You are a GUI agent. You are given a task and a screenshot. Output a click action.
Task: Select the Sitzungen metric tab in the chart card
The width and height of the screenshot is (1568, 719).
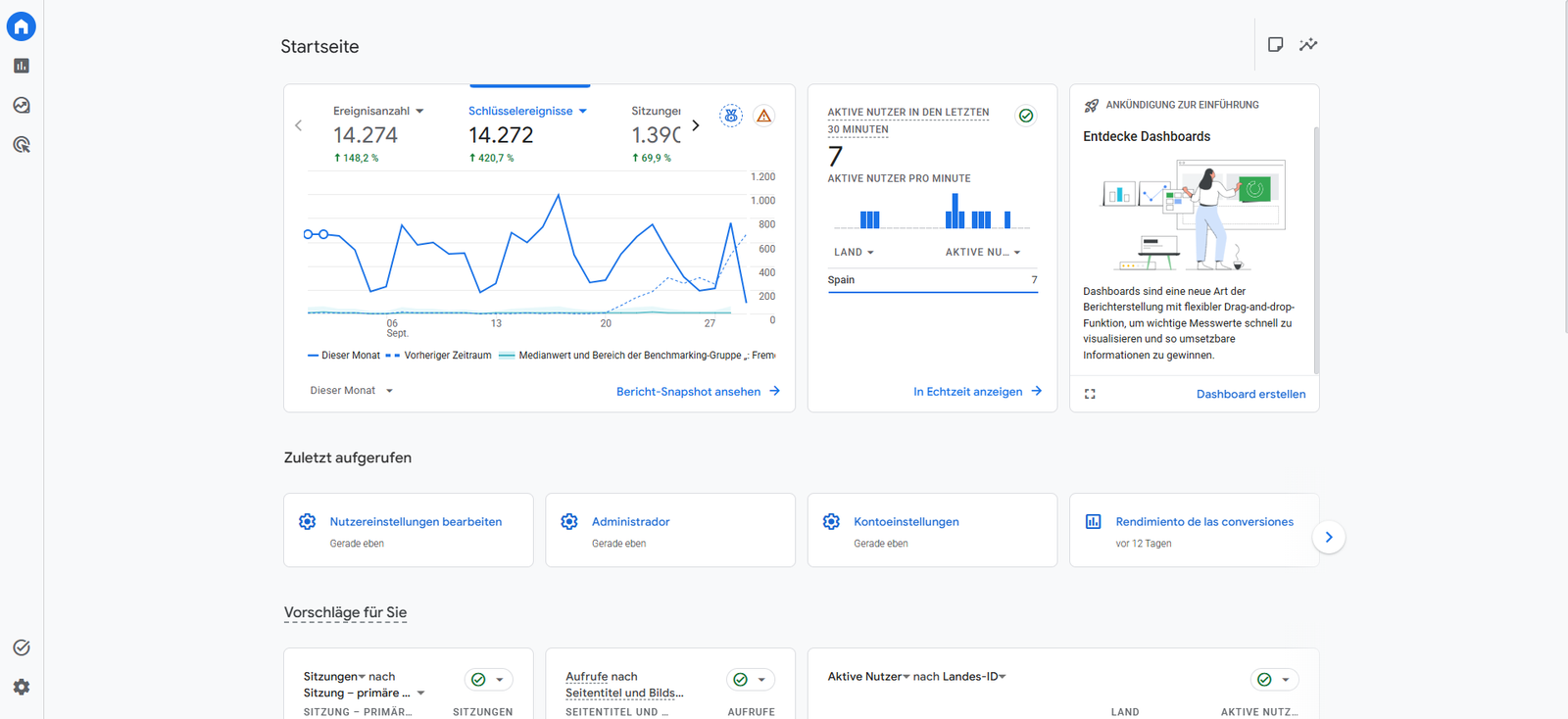pos(656,133)
